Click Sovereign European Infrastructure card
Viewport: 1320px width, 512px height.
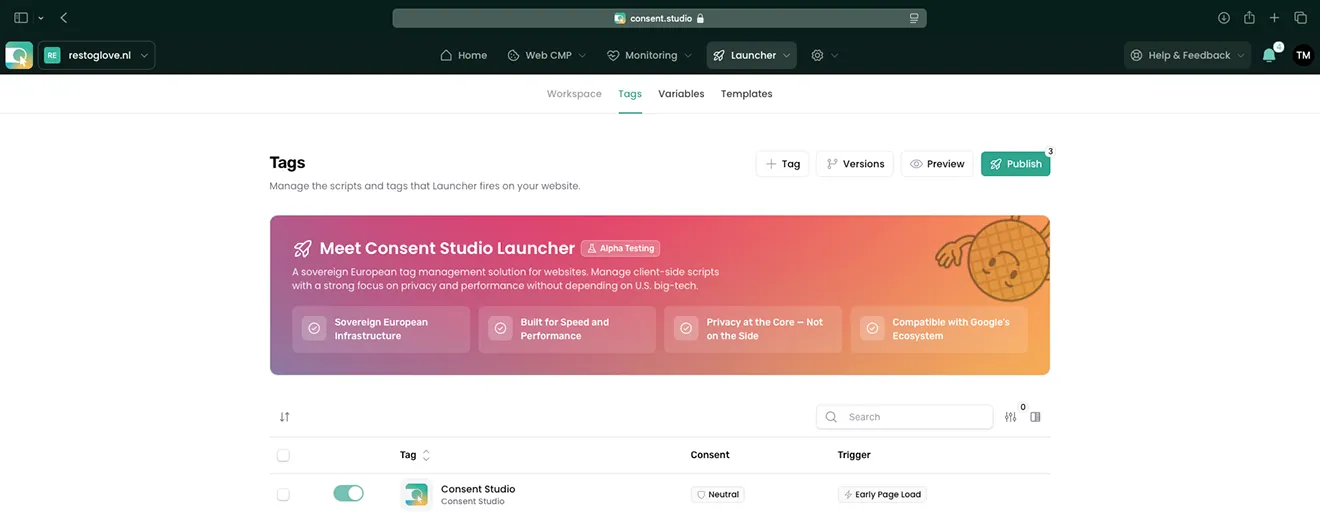click(381, 329)
